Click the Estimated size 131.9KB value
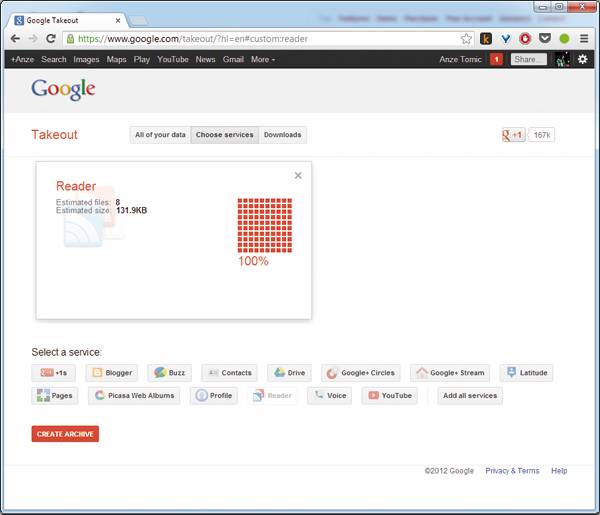This screenshot has width=600, height=515. click(x=132, y=210)
